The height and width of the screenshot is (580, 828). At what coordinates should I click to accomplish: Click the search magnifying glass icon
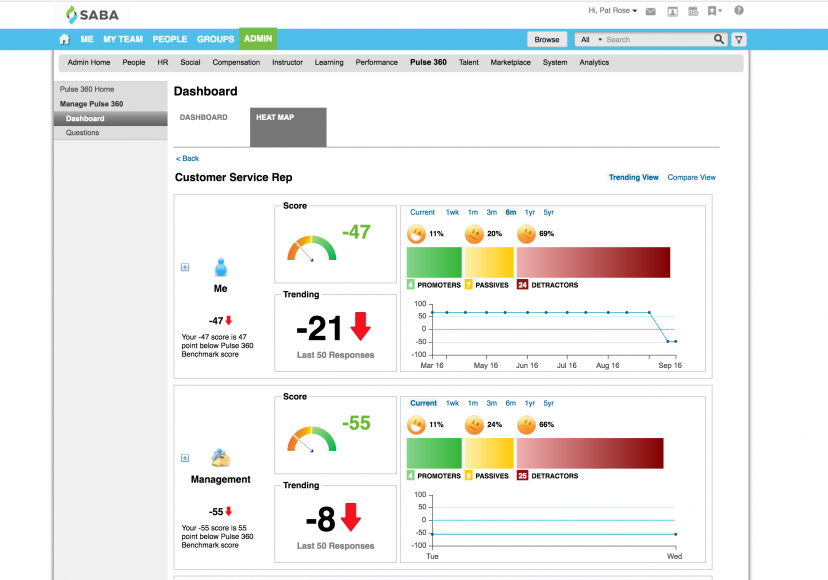point(719,39)
